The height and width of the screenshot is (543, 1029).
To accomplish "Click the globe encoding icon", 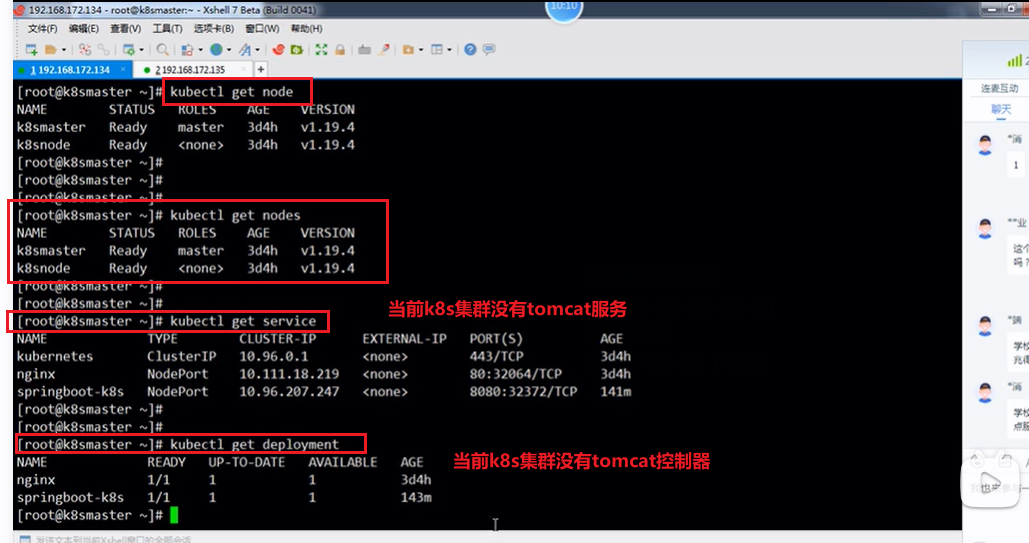I will (216, 49).
